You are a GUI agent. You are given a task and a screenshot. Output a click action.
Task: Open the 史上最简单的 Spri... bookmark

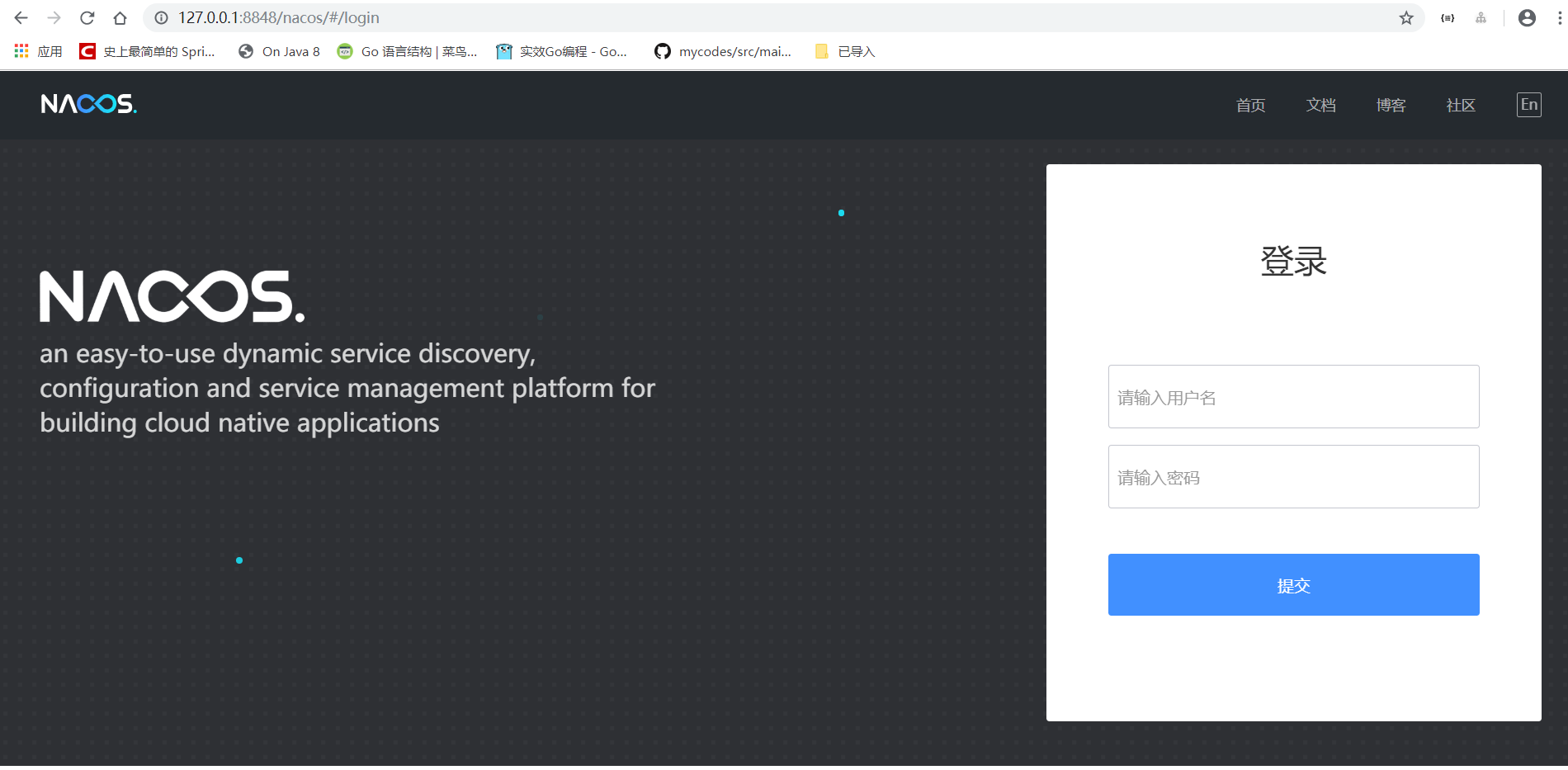147,51
